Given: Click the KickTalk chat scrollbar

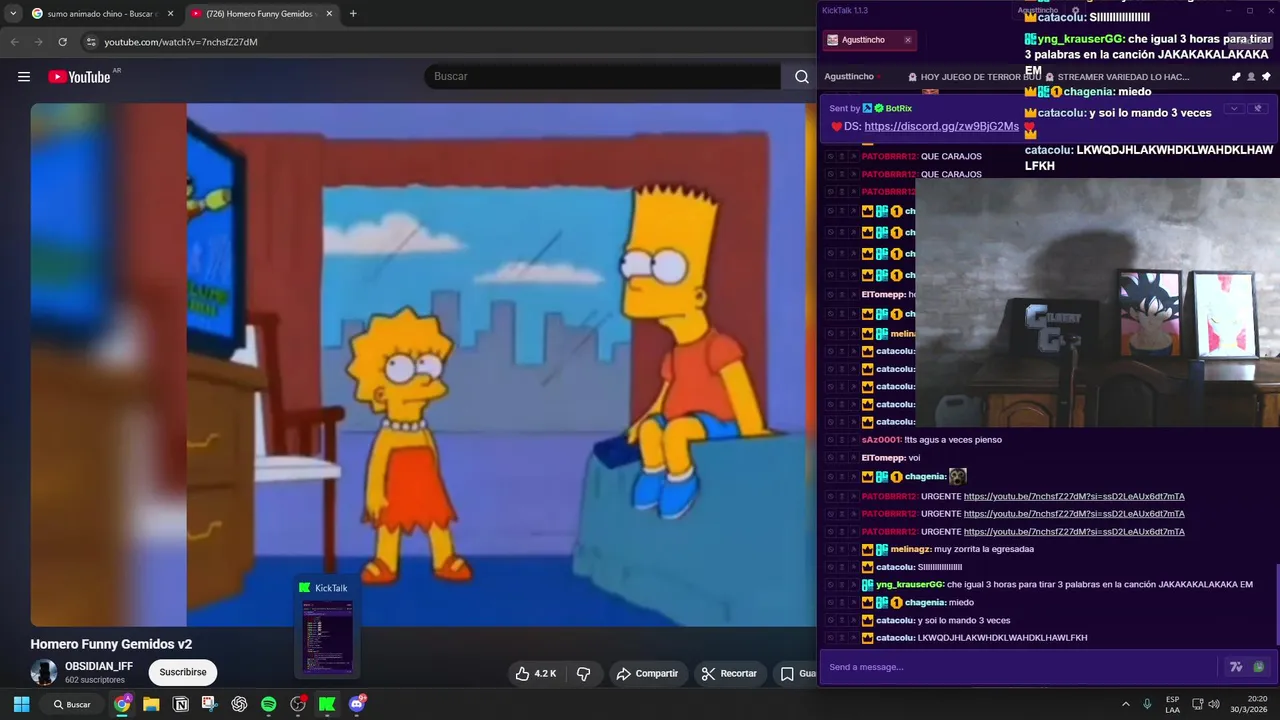Looking at the screenshot, I should 1277,605.
